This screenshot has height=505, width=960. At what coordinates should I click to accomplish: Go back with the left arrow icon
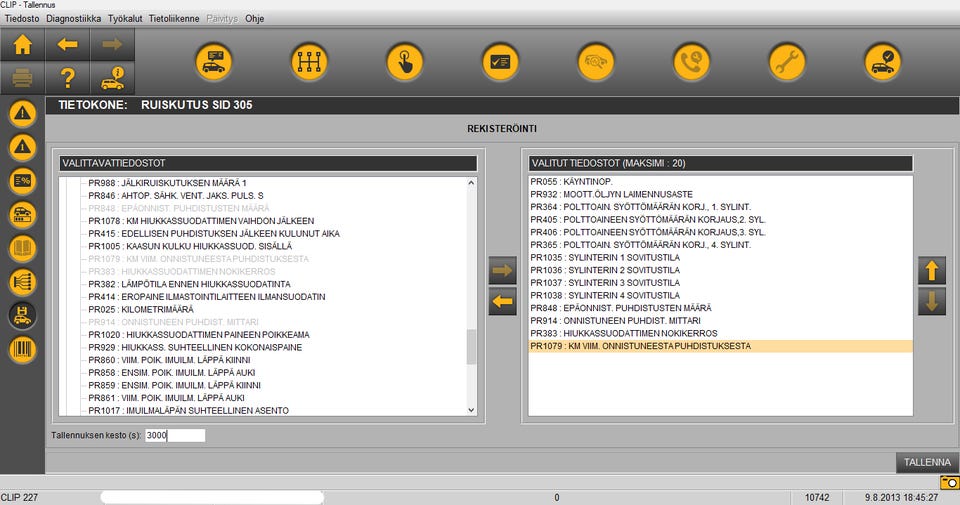(67, 45)
